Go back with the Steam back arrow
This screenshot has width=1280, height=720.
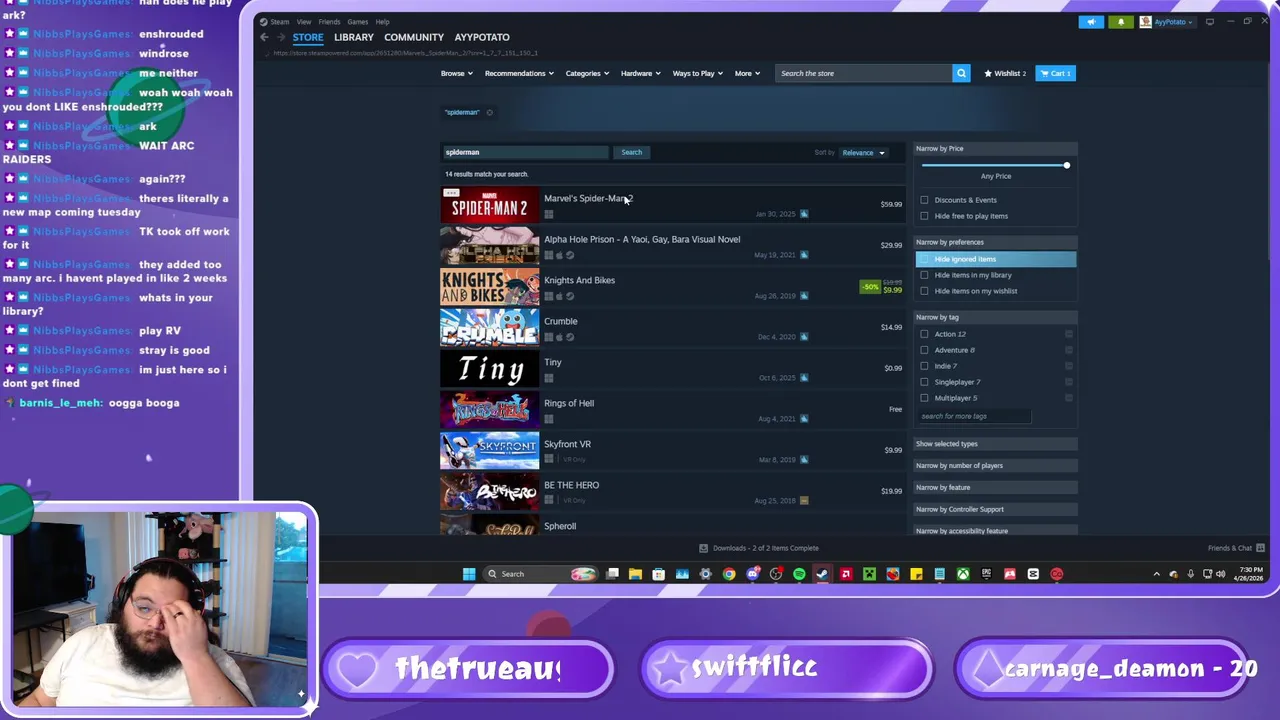pyautogui.click(x=264, y=37)
